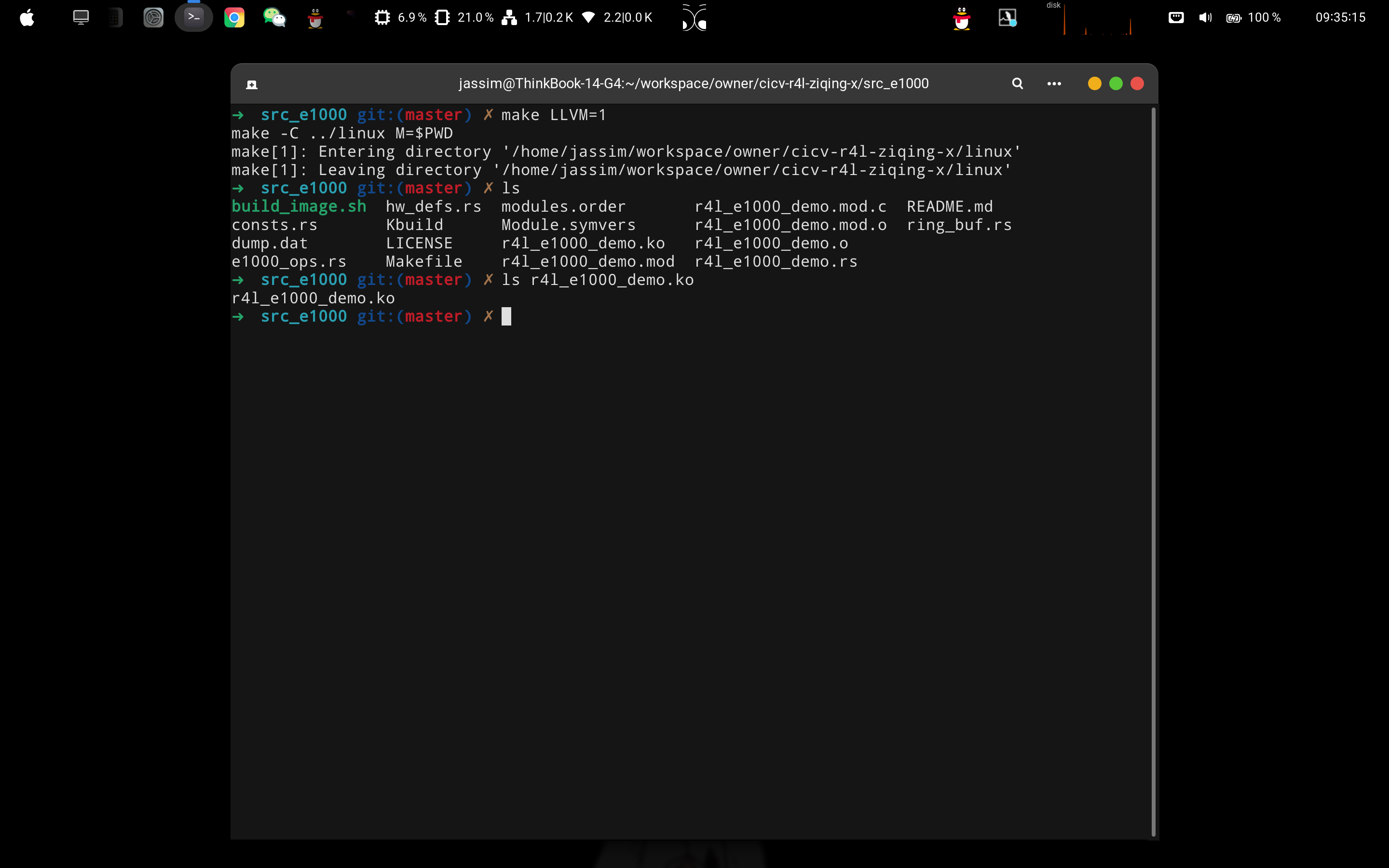
Task: Open the volume speaker indicator
Action: (1205, 18)
